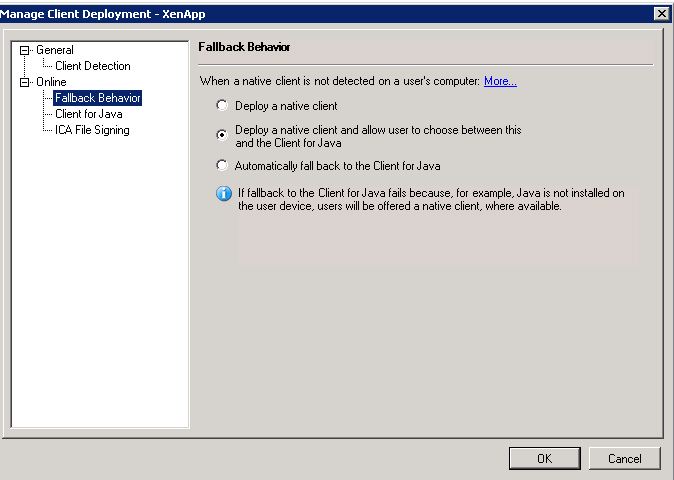Click the Fallback Behavior heading text

[244, 47]
